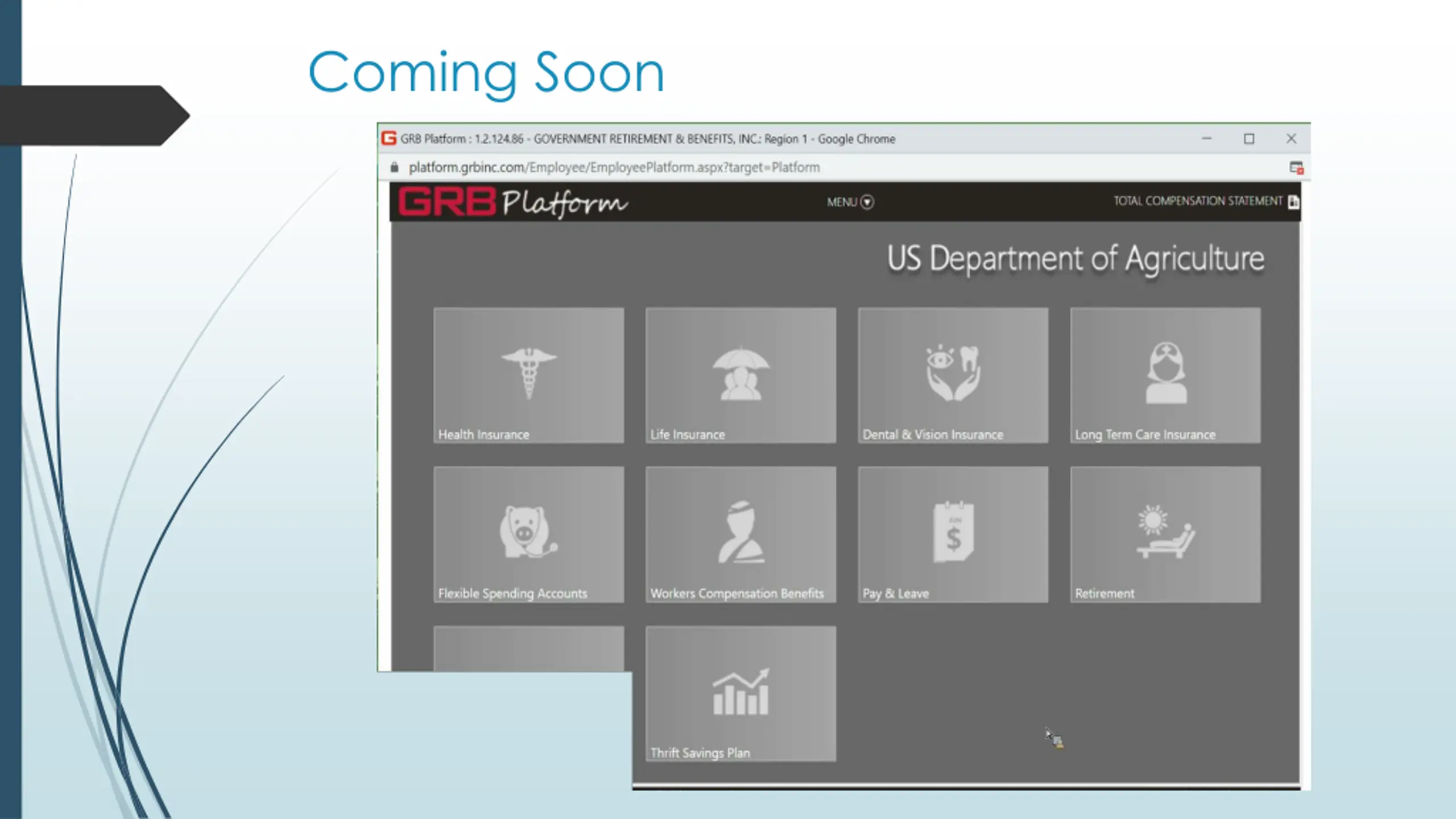Viewport: 1456px width, 819px height.
Task: Click the Flexible Spending Accounts label
Action: (512, 594)
